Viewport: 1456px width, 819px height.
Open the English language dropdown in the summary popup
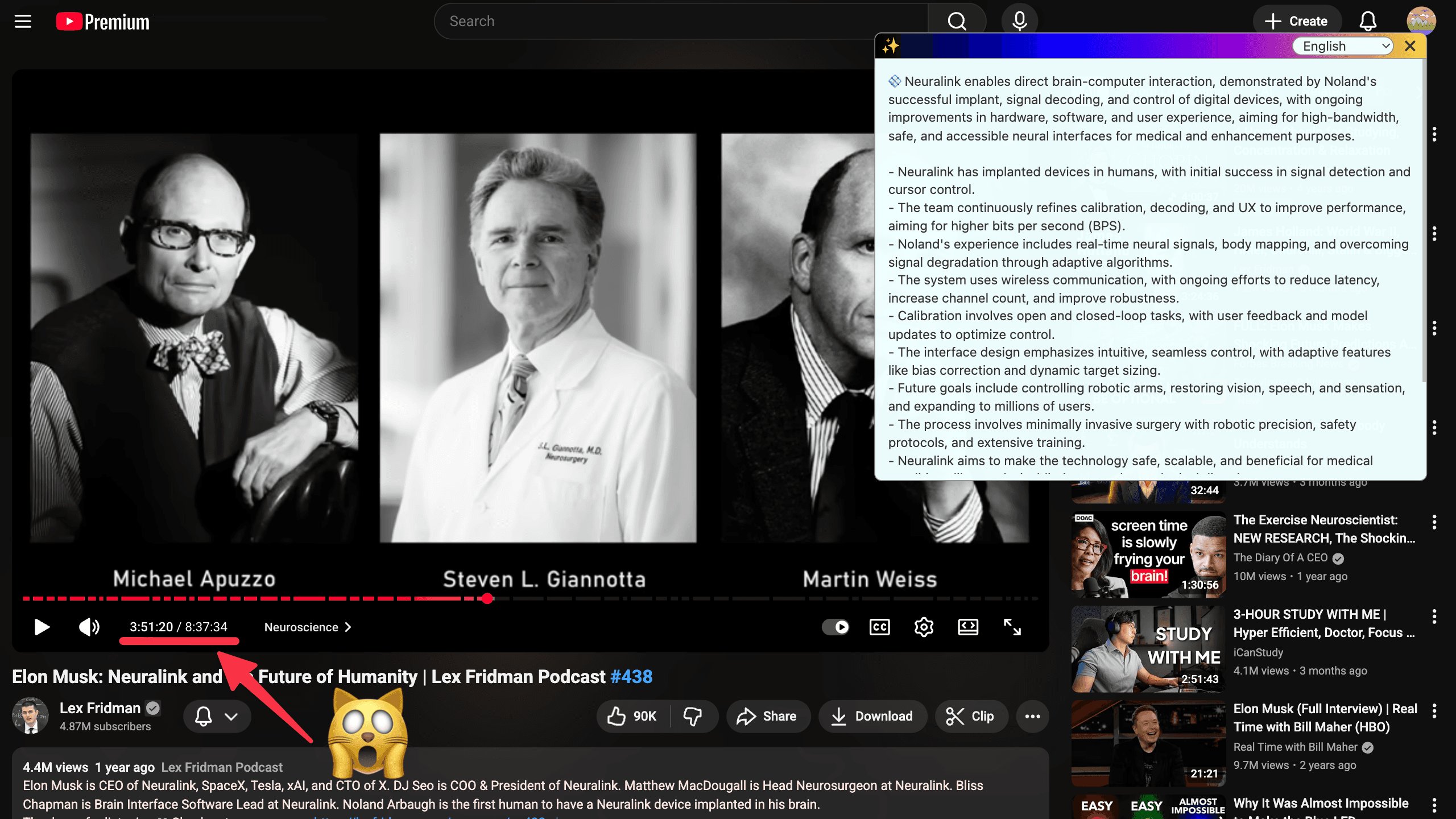(x=1343, y=45)
